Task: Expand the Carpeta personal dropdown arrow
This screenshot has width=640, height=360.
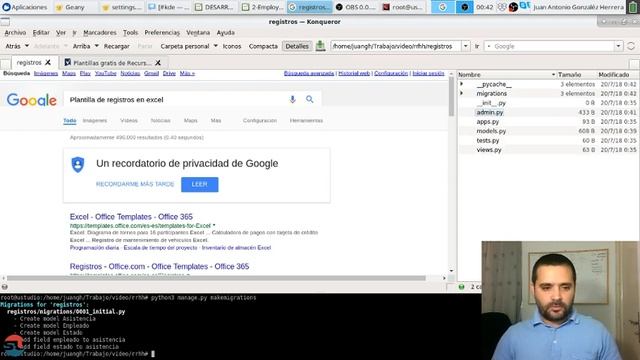Action: point(216,46)
